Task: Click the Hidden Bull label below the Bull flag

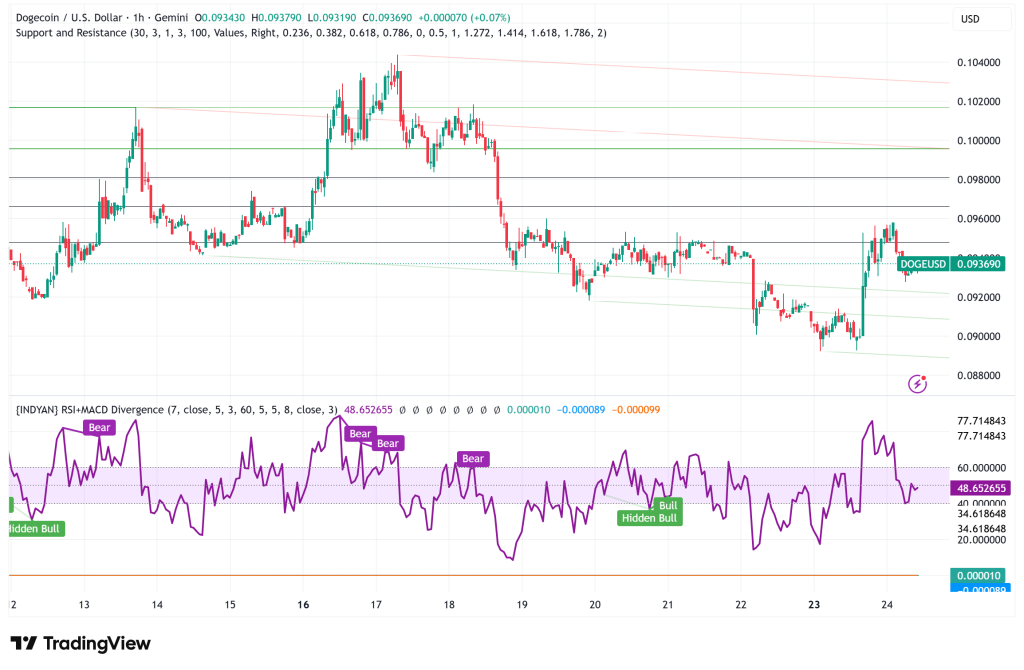Action: (650, 519)
